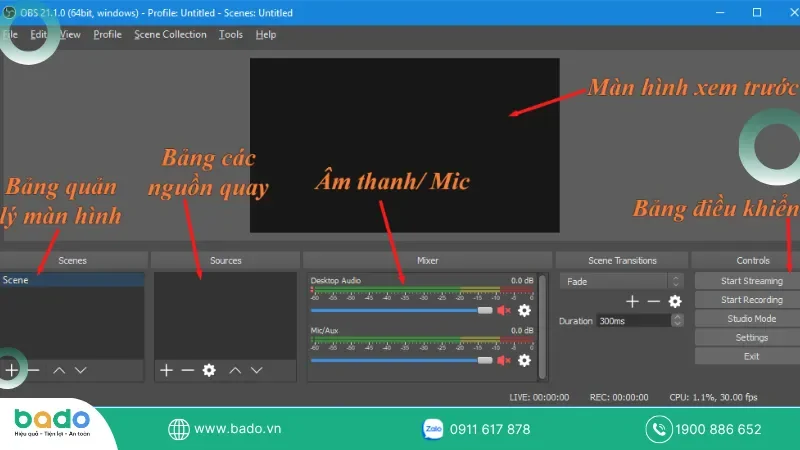Open the Tools menu
Screen dimensions: 800x450
[231, 35]
